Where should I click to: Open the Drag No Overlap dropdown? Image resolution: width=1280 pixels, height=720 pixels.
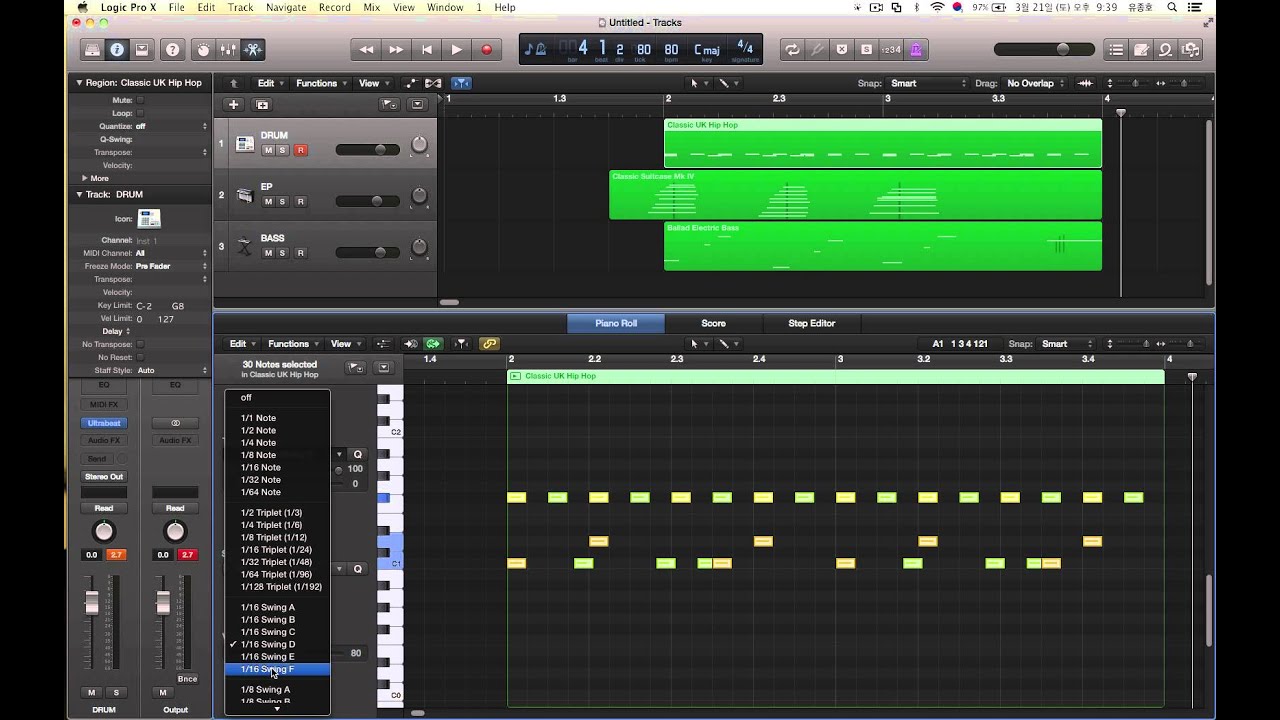pos(1034,83)
